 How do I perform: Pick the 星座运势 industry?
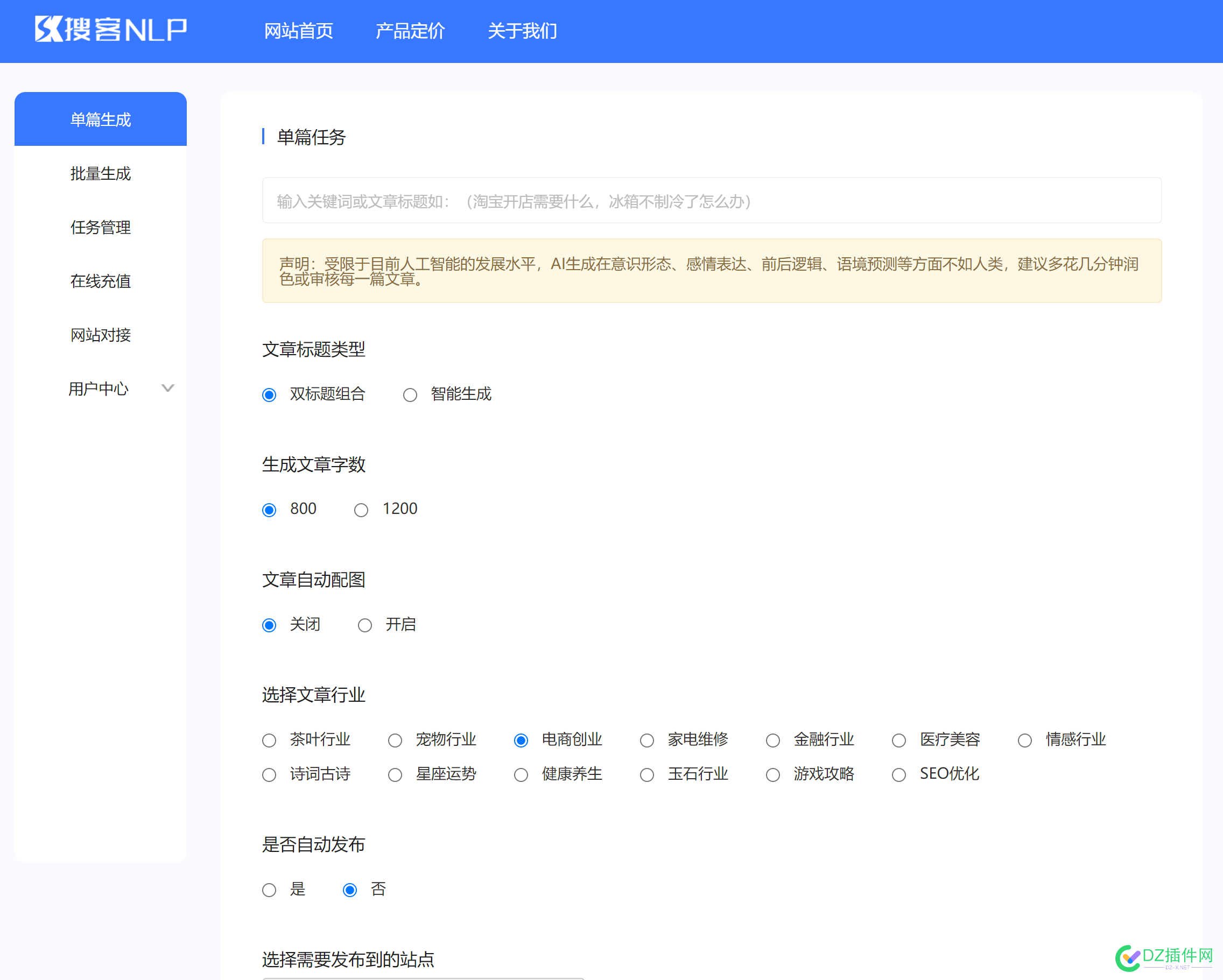396,775
